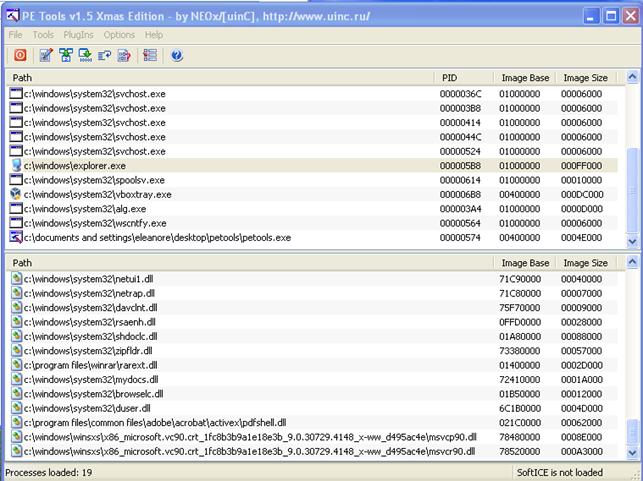The height and width of the screenshot is (481, 643).
Task: Sort modules by Image Base column header
Action: (524, 263)
